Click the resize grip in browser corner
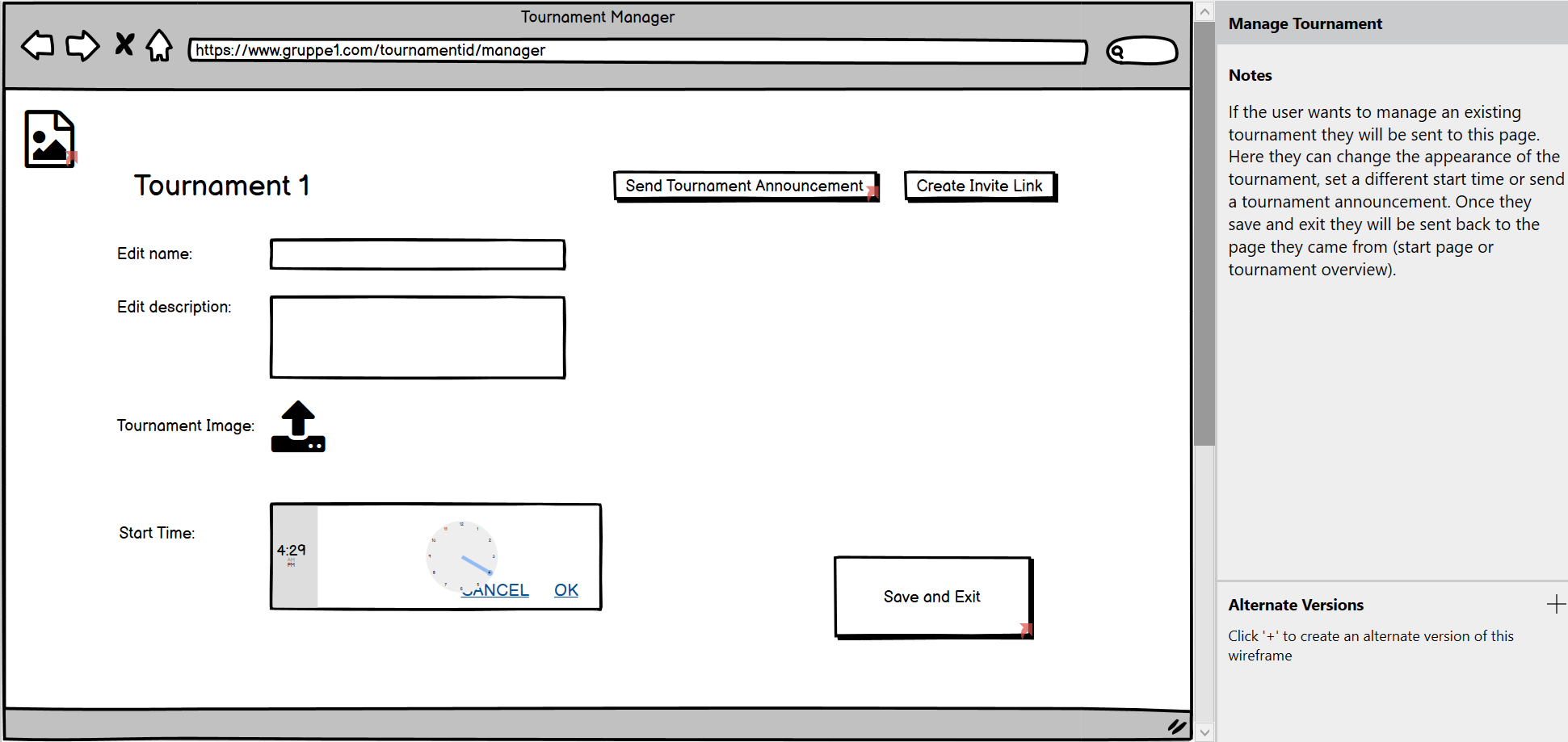Viewport: 1568px width, 742px height. point(1177,727)
